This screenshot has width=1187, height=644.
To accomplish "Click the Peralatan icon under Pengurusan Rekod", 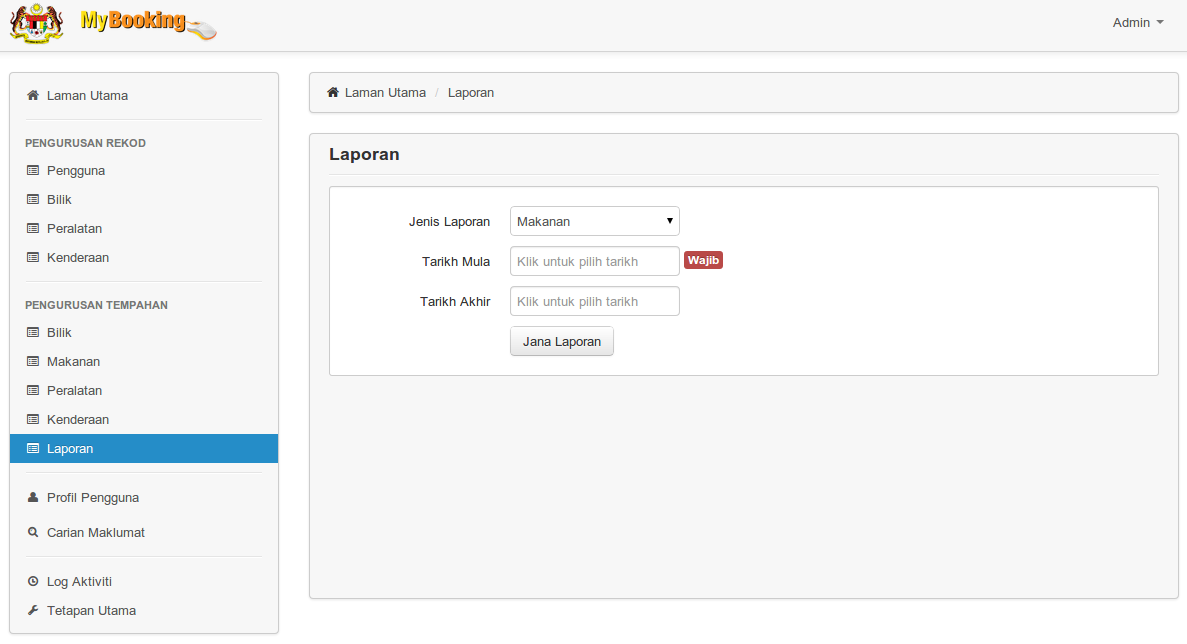I will pyautogui.click(x=33, y=228).
